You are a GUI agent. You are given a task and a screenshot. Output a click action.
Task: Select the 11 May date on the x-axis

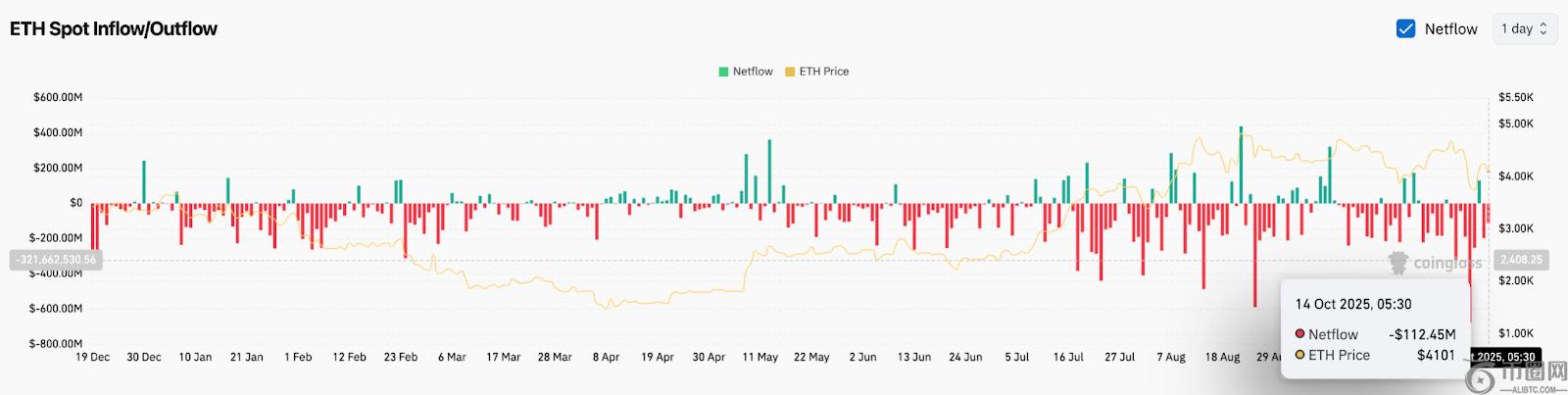point(759,357)
